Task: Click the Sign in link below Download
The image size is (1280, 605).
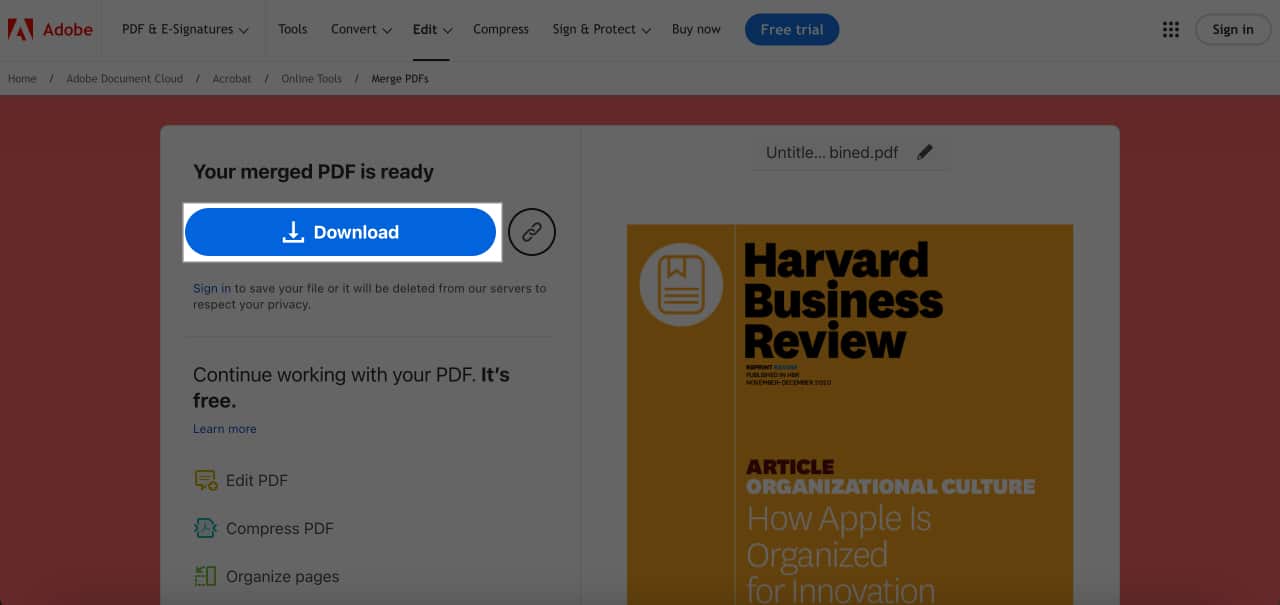Action: (212, 288)
